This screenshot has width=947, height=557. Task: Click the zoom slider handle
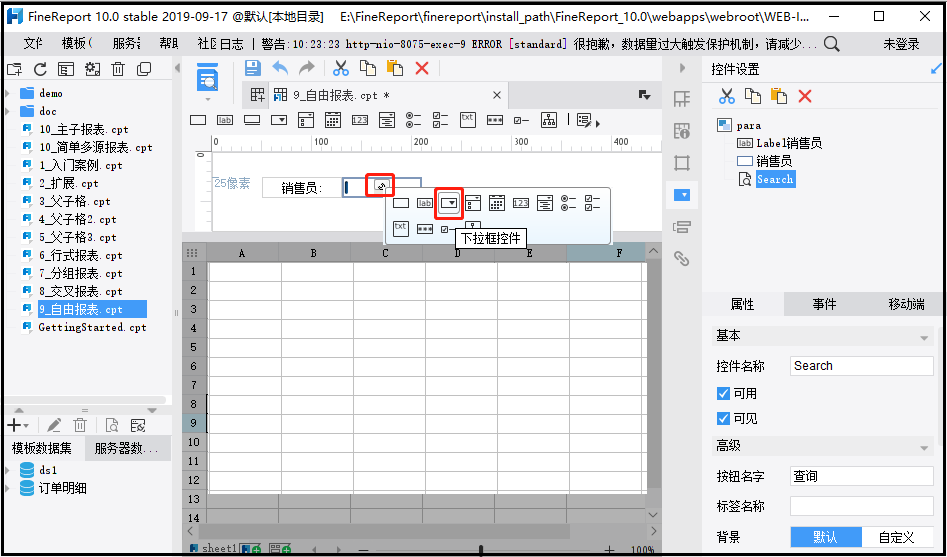pos(481,550)
